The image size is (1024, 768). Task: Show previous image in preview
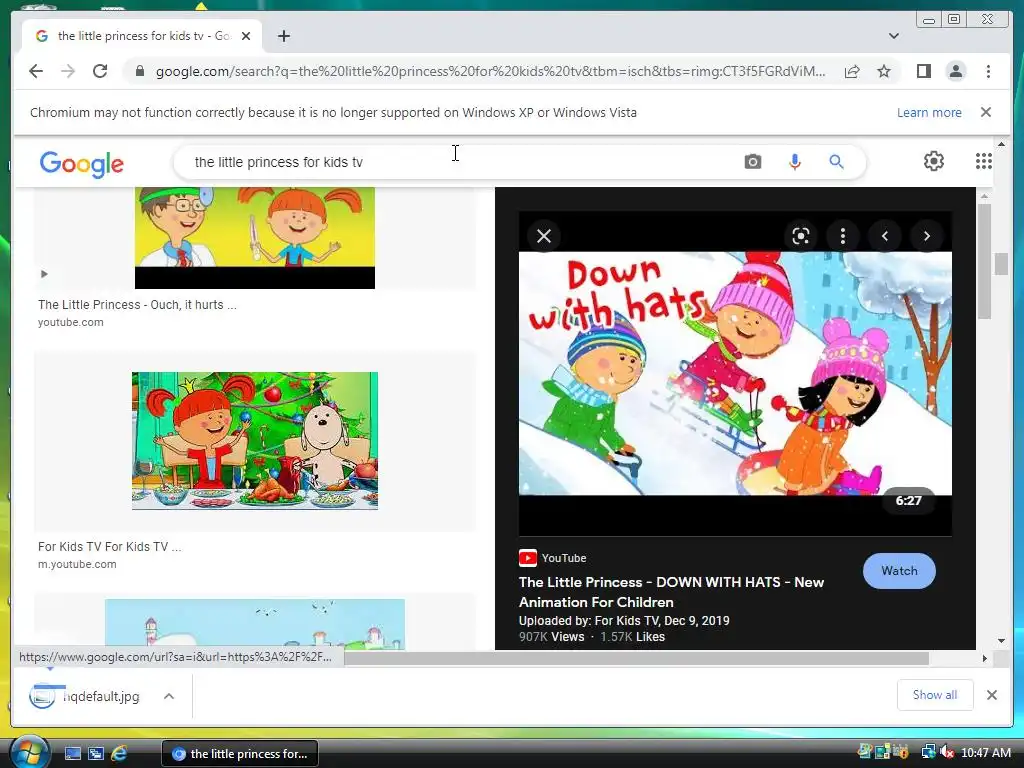885,236
